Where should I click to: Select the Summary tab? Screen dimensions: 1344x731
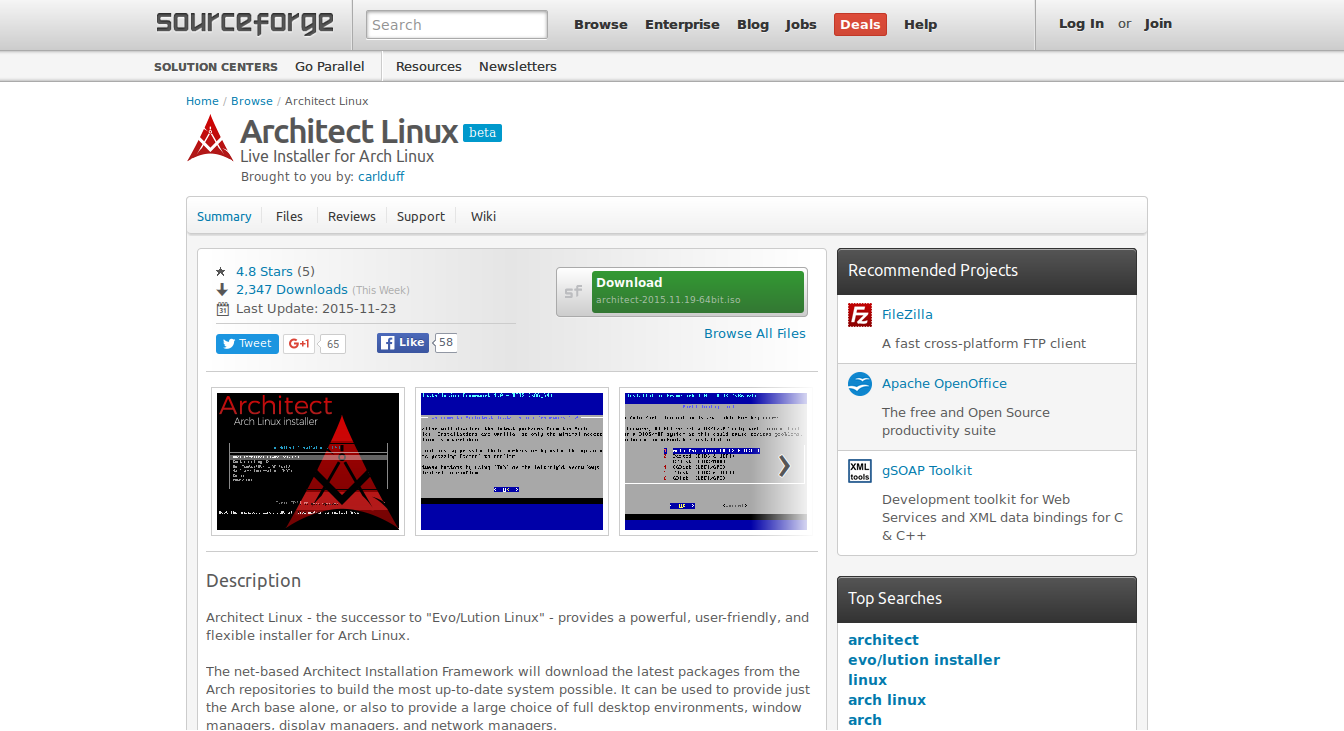pyautogui.click(x=224, y=216)
